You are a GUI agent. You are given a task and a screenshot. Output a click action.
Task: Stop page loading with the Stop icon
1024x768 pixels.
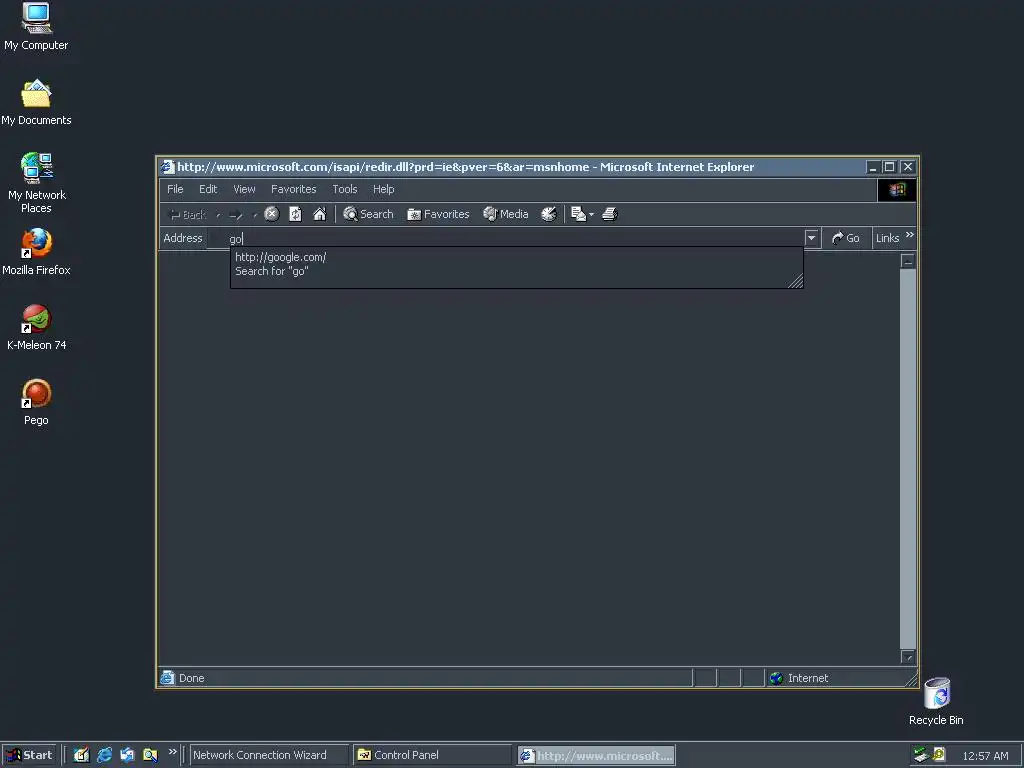click(x=272, y=214)
